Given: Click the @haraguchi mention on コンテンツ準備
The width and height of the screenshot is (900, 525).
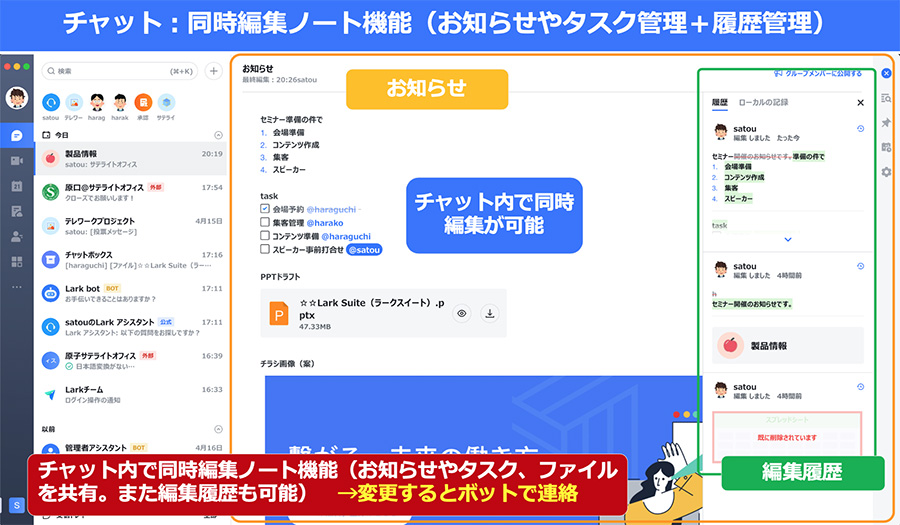Looking at the screenshot, I should (x=346, y=236).
